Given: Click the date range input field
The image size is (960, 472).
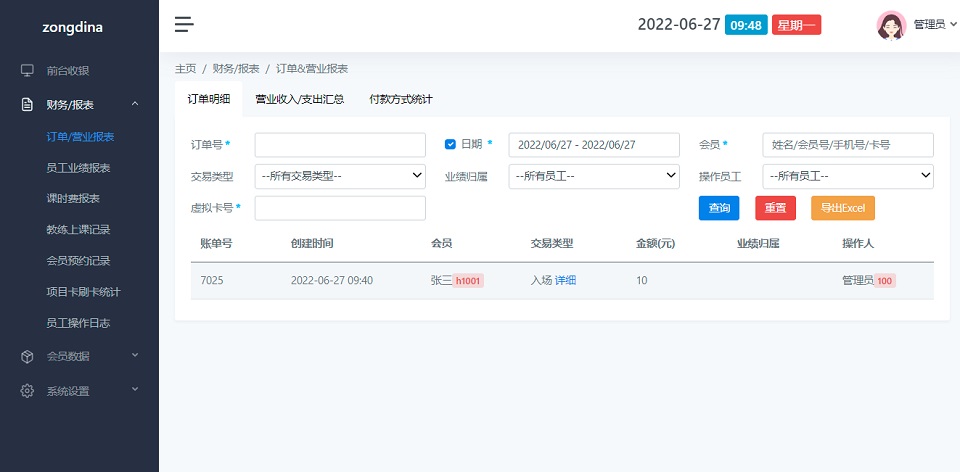Looking at the screenshot, I should (594, 145).
